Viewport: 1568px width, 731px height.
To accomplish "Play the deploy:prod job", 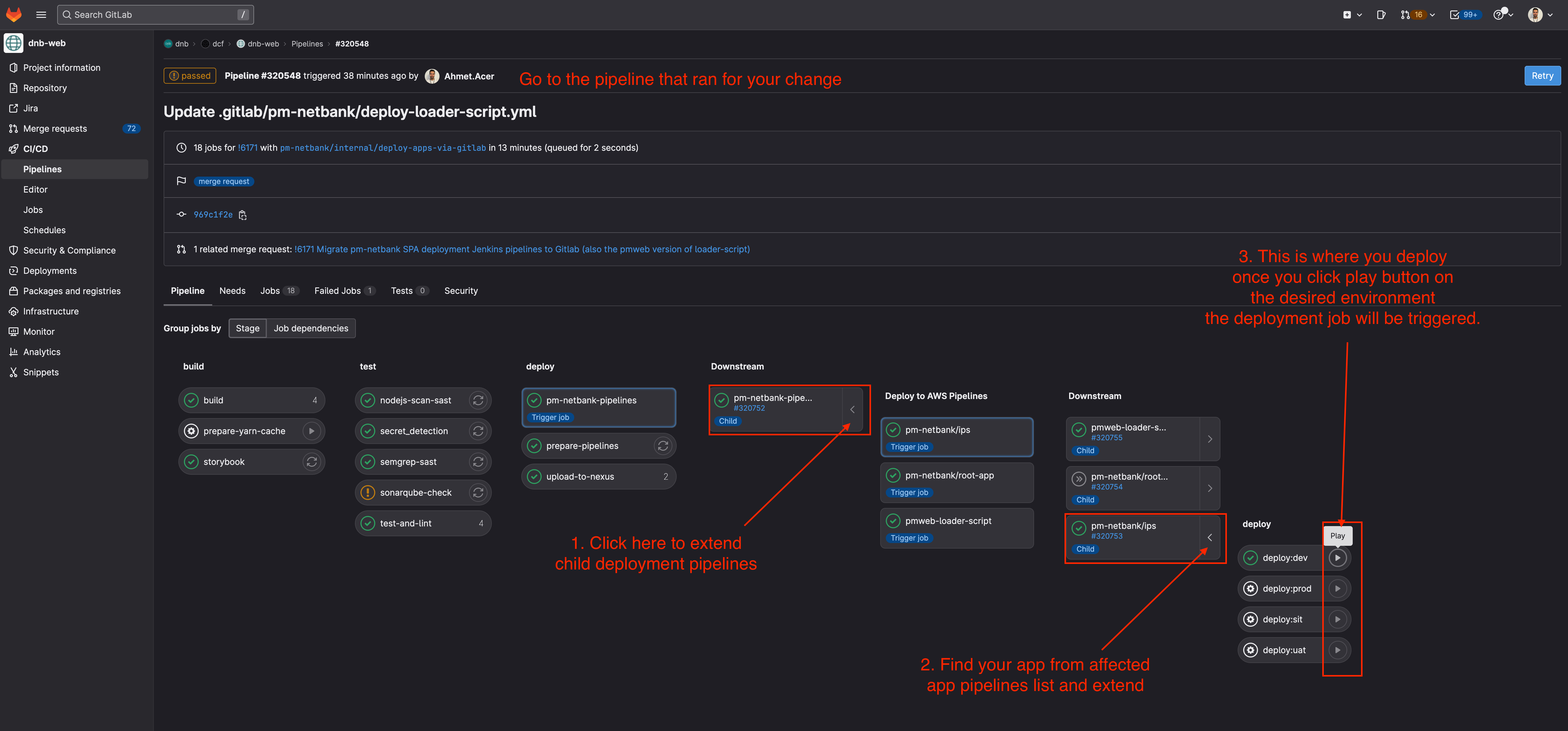I will 1337,589.
